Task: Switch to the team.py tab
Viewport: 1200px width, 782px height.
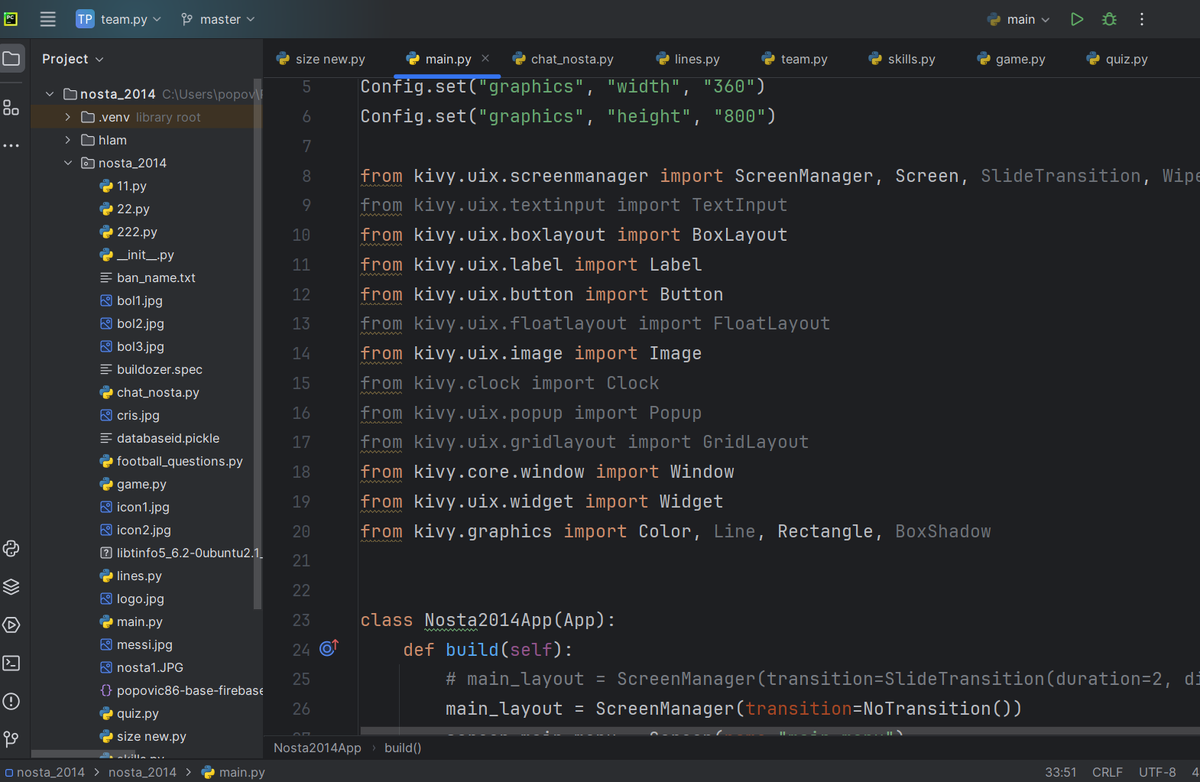Action: tap(795, 59)
